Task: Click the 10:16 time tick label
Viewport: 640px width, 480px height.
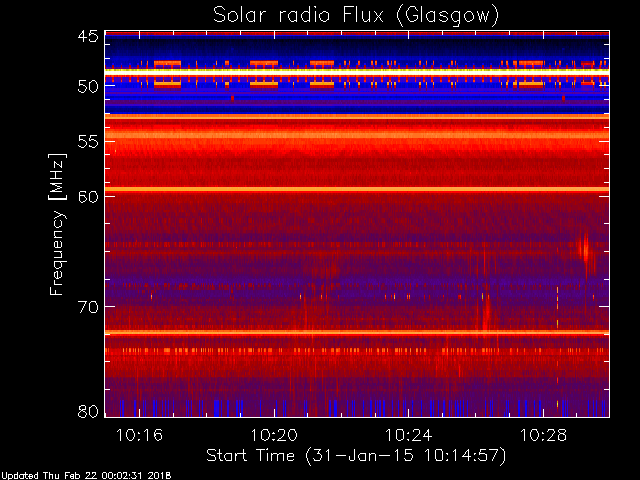Action: pos(139,435)
